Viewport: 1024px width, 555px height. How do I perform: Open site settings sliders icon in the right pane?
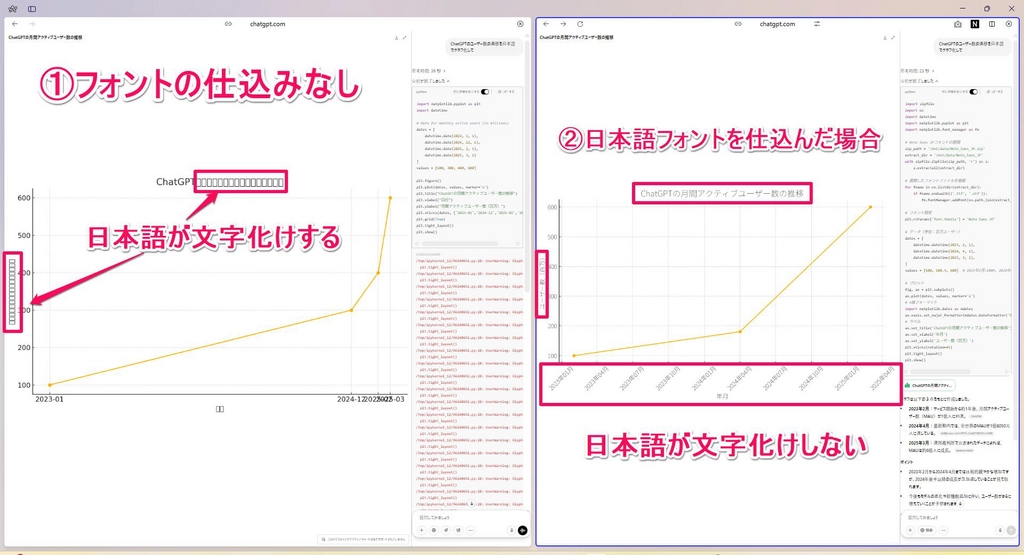[x=817, y=24]
